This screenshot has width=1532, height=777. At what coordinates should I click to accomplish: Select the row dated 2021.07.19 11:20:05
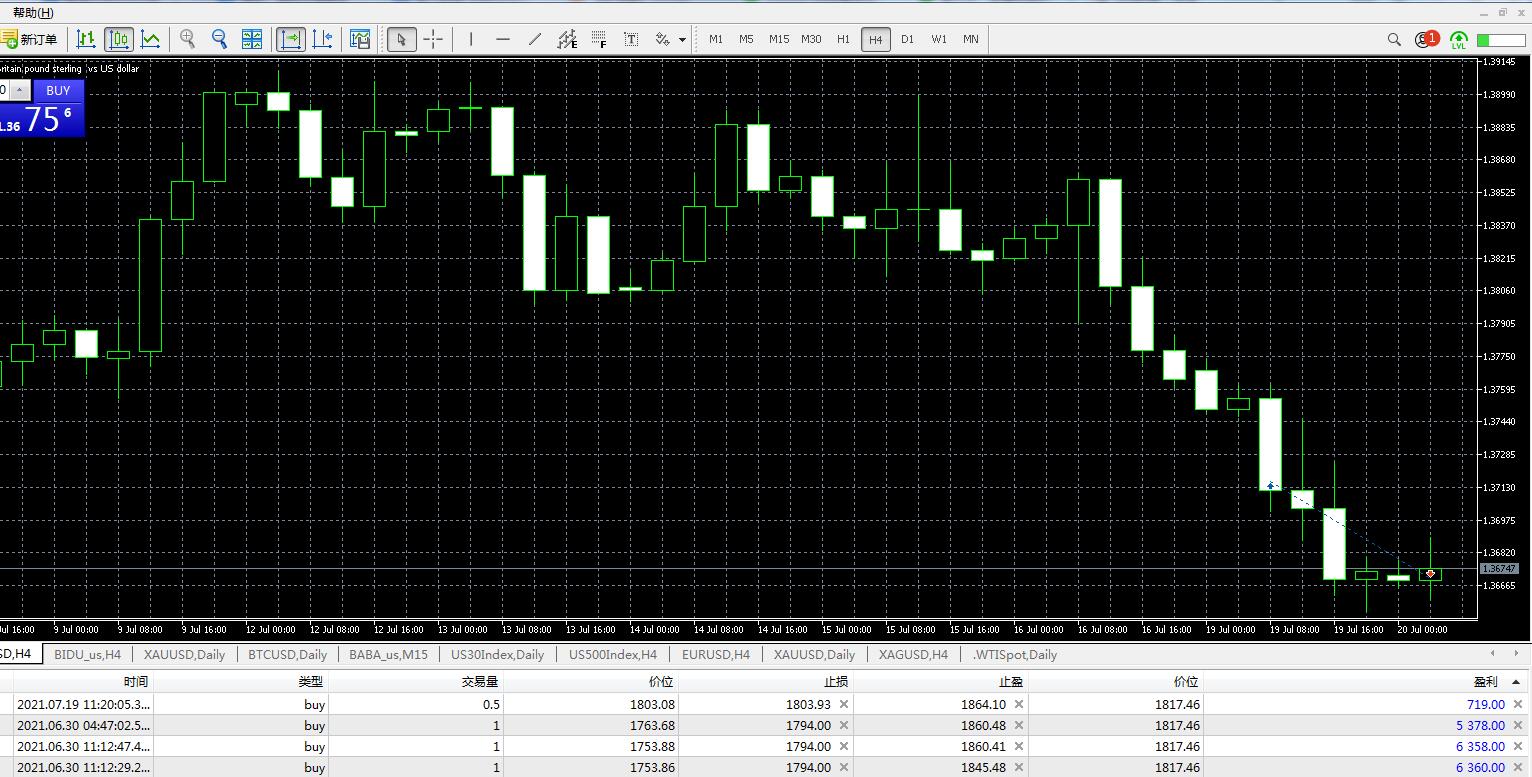pyautogui.click(x=765, y=704)
